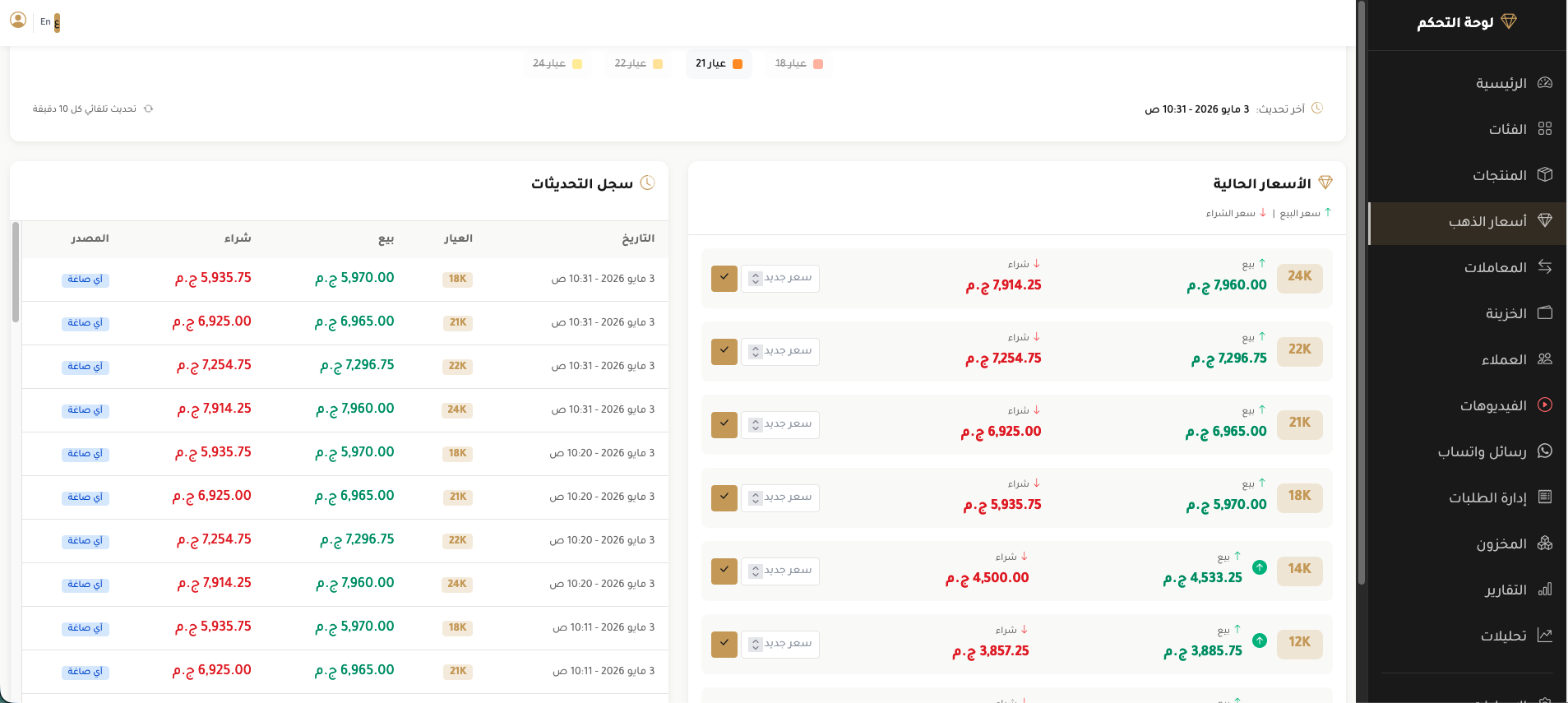Open the الرئيسية dashboard icon

click(x=1544, y=82)
